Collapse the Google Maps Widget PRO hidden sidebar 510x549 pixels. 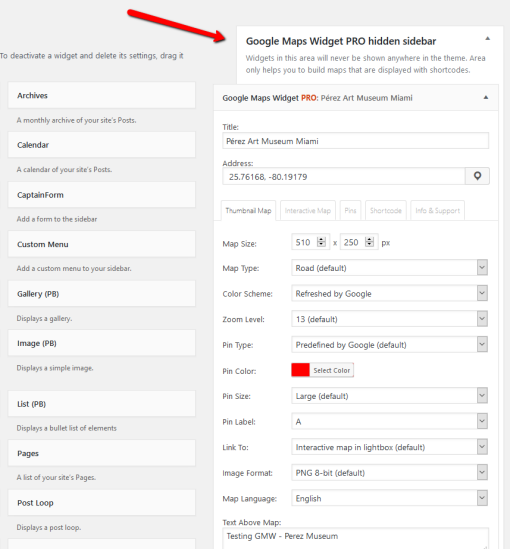pos(487,39)
